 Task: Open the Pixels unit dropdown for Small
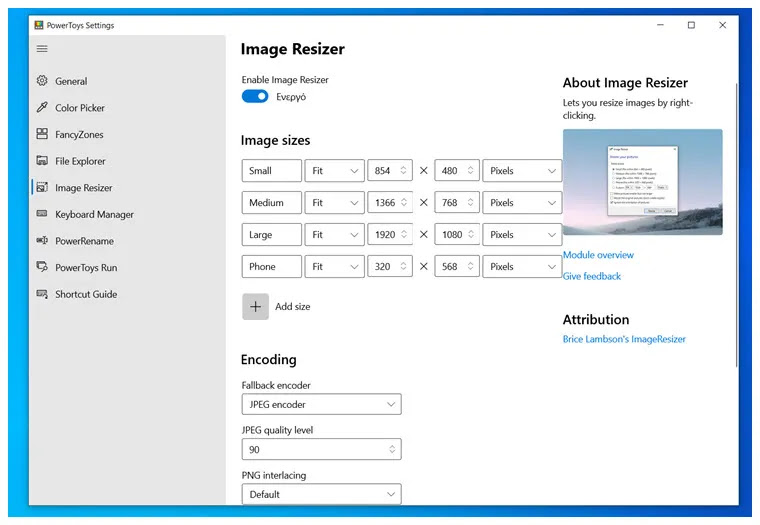point(522,171)
